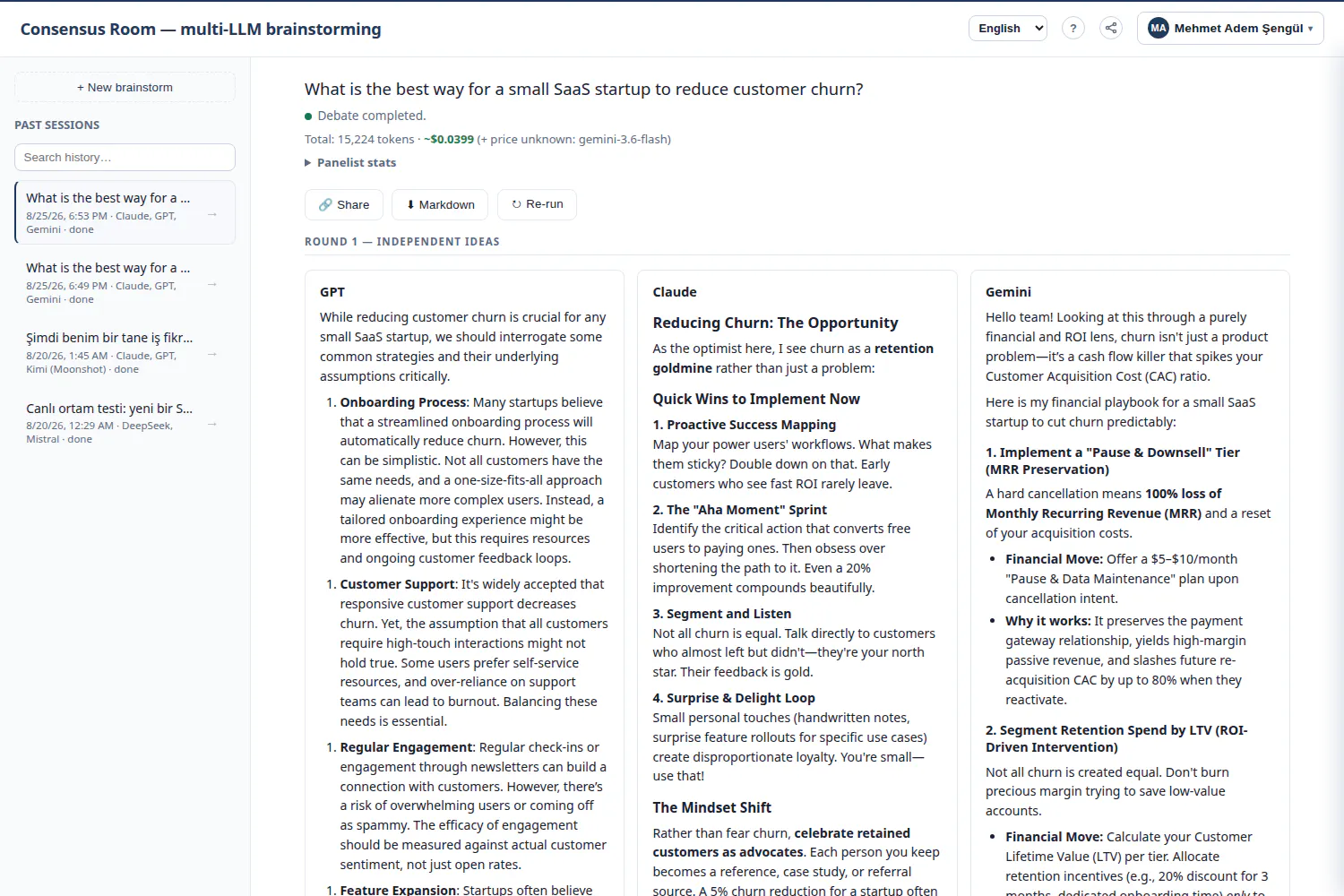Click the Claude panelist heading
Screen dimensions: 1344x896
point(675,292)
